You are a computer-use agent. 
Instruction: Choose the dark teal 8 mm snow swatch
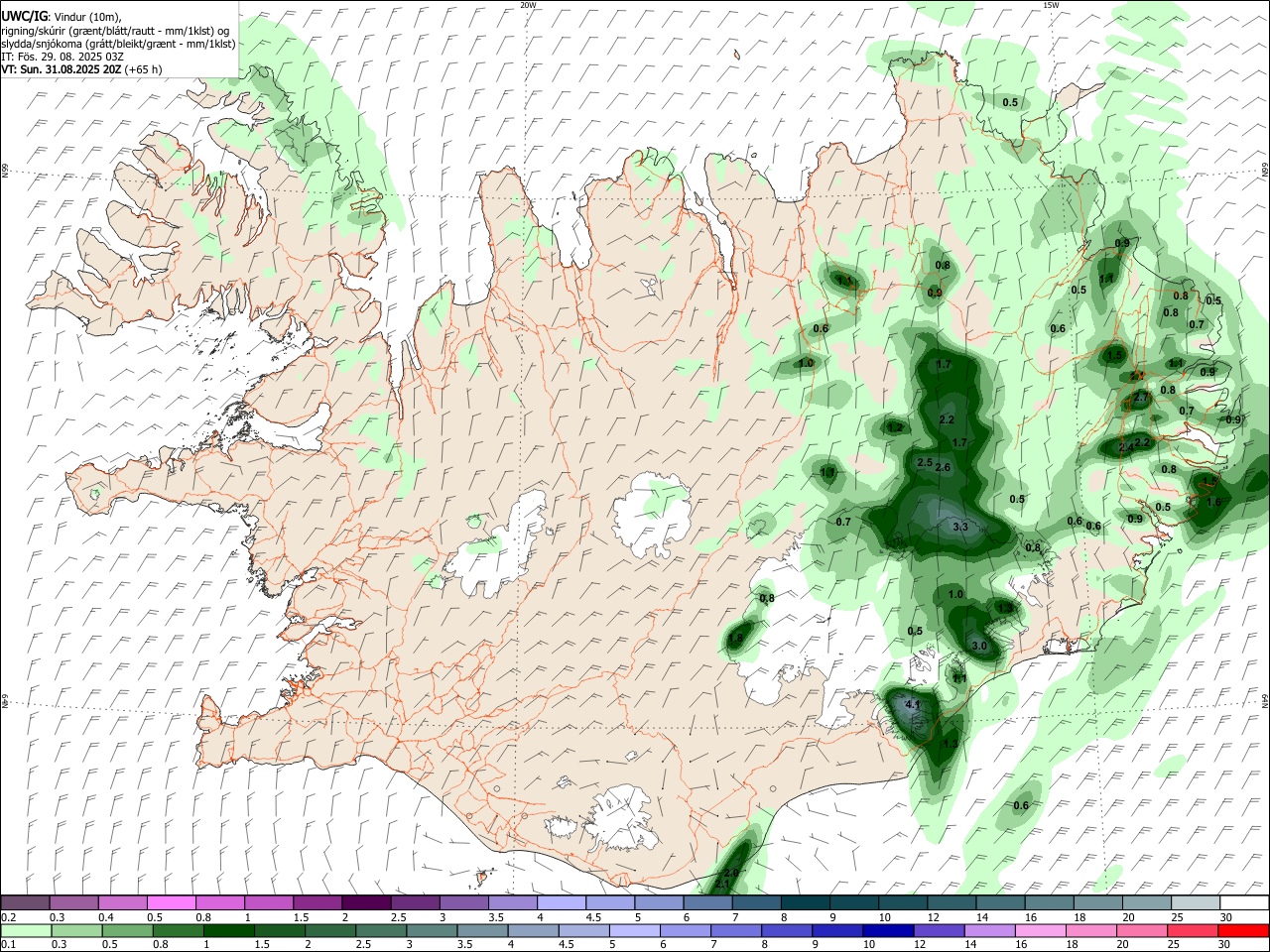click(805, 902)
